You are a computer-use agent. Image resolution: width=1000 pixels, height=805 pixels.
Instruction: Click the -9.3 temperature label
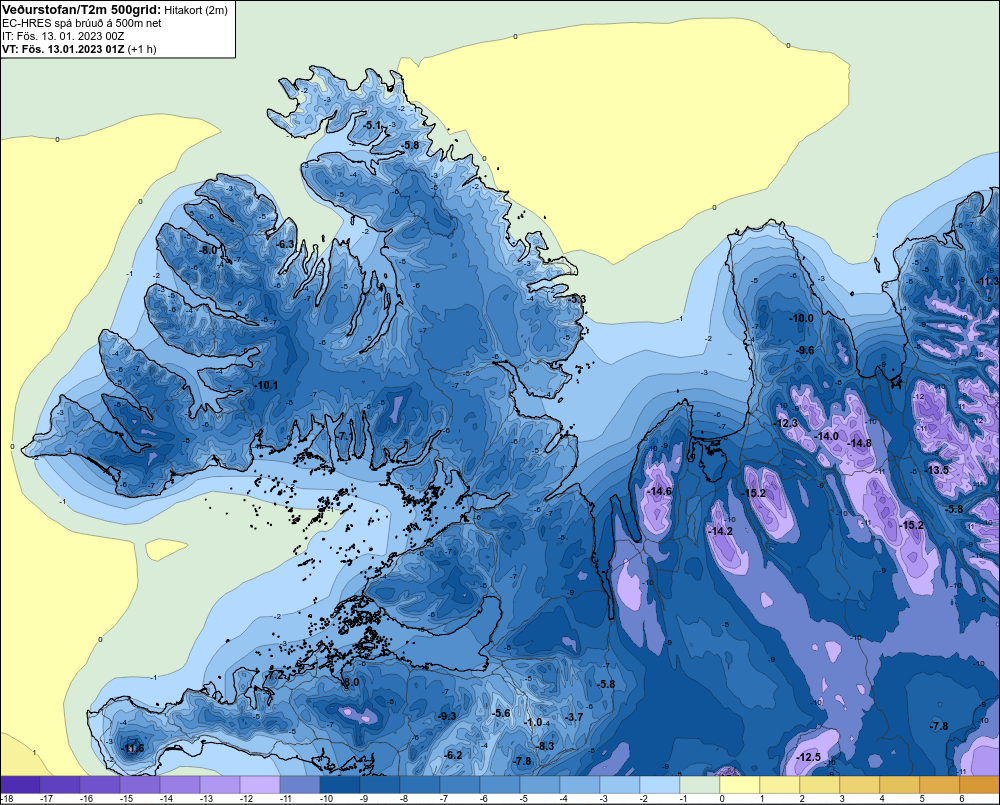(x=446, y=716)
